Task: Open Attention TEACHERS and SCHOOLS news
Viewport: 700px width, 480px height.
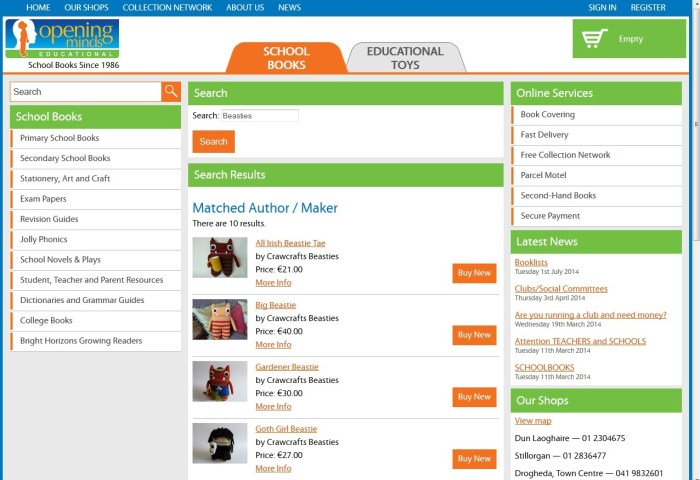Action: pos(580,342)
